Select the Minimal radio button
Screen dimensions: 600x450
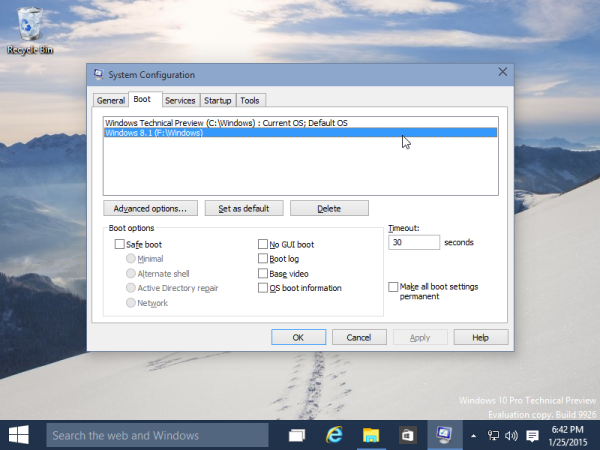(130, 259)
